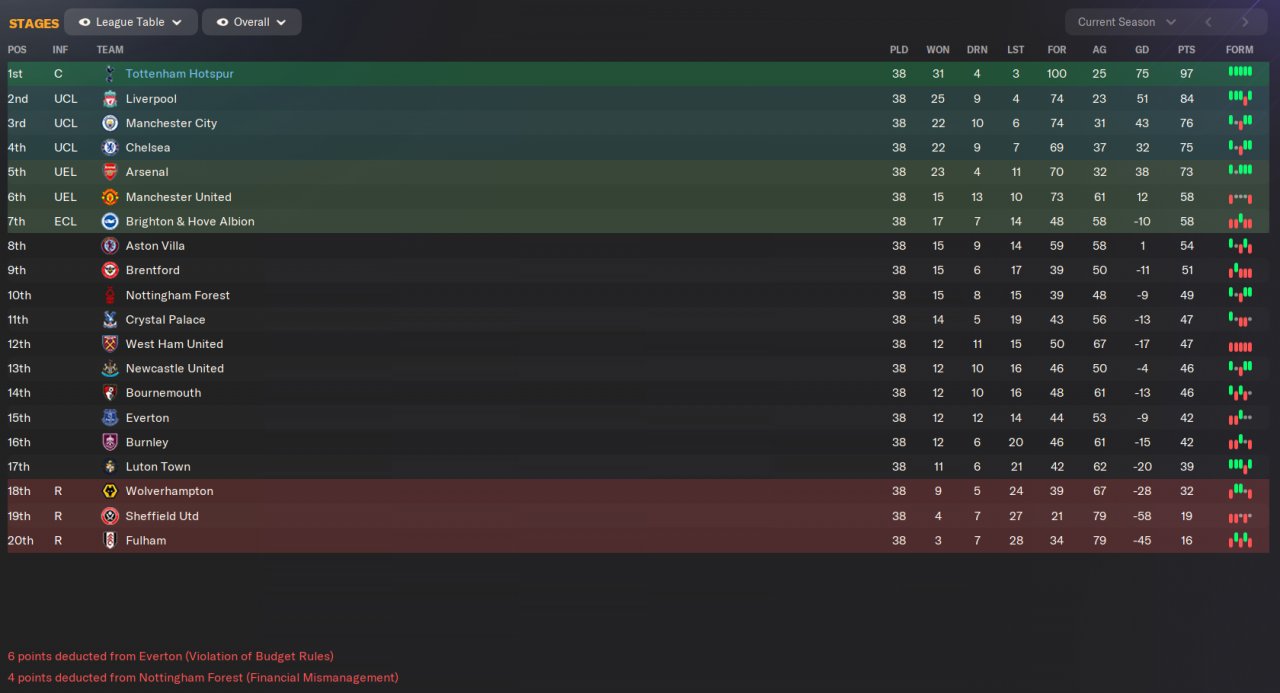This screenshot has height=693, width=1280.
Task: Click the Newcastle United badge icon
Action: [x=110, y=369]
